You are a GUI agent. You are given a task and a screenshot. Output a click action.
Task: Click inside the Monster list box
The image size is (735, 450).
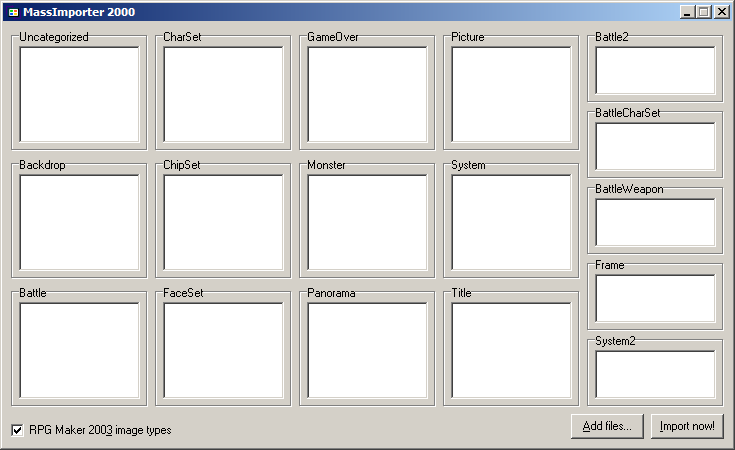pos(367,222)
